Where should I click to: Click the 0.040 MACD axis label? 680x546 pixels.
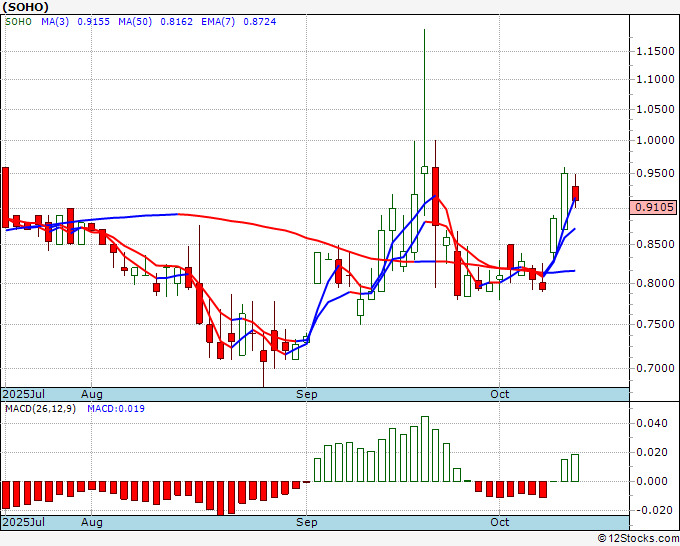tap(651, 423)
